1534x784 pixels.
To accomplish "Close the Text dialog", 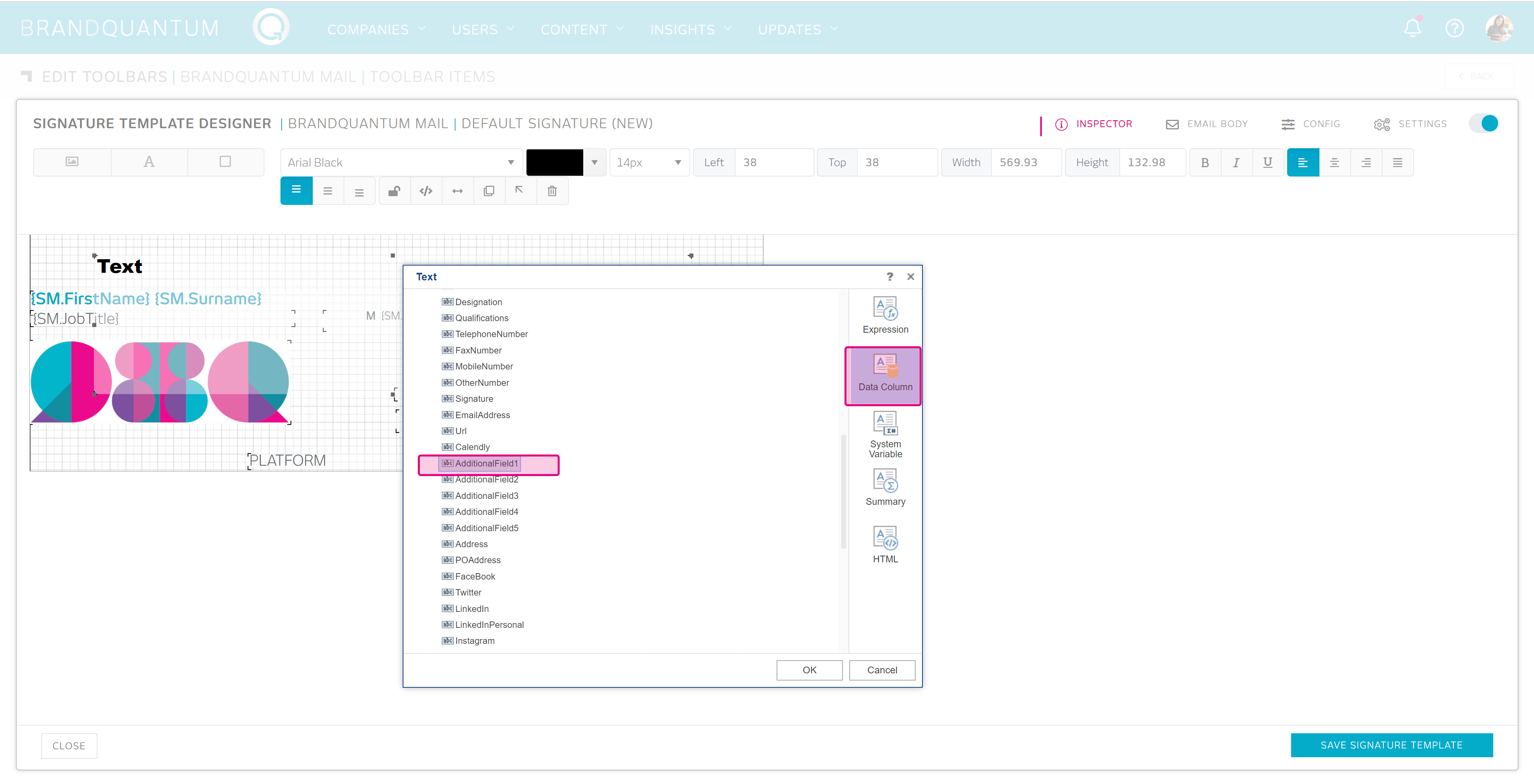I will click(910, 276).
